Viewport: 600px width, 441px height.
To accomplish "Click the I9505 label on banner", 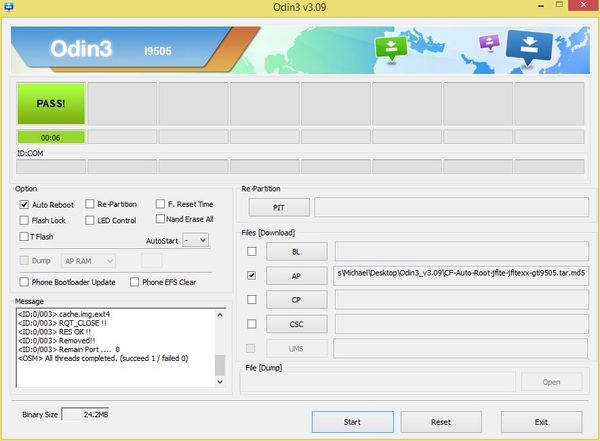I will [x=158, y=51].
